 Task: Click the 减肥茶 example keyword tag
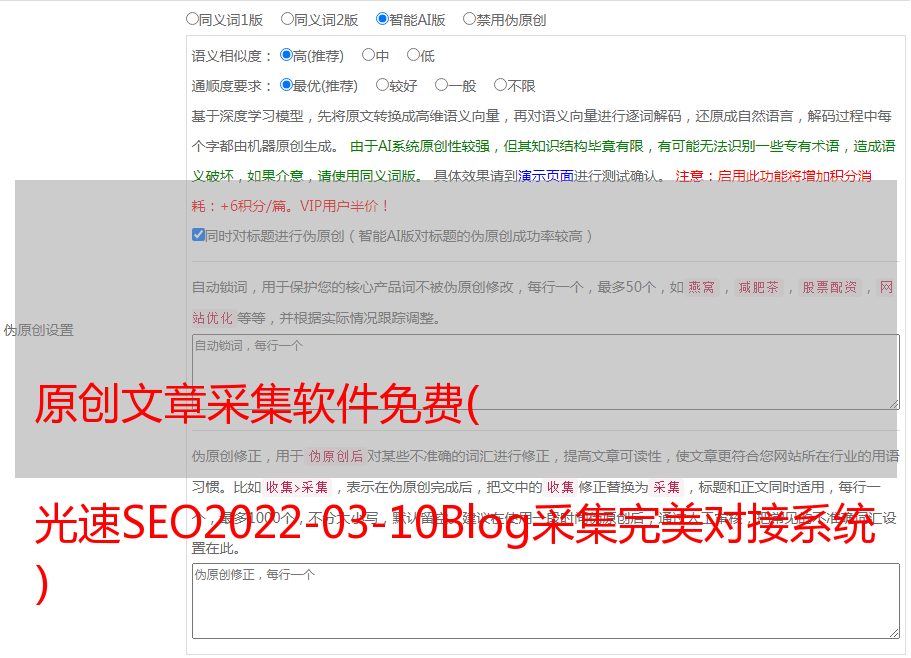click(x=758, y=287)
